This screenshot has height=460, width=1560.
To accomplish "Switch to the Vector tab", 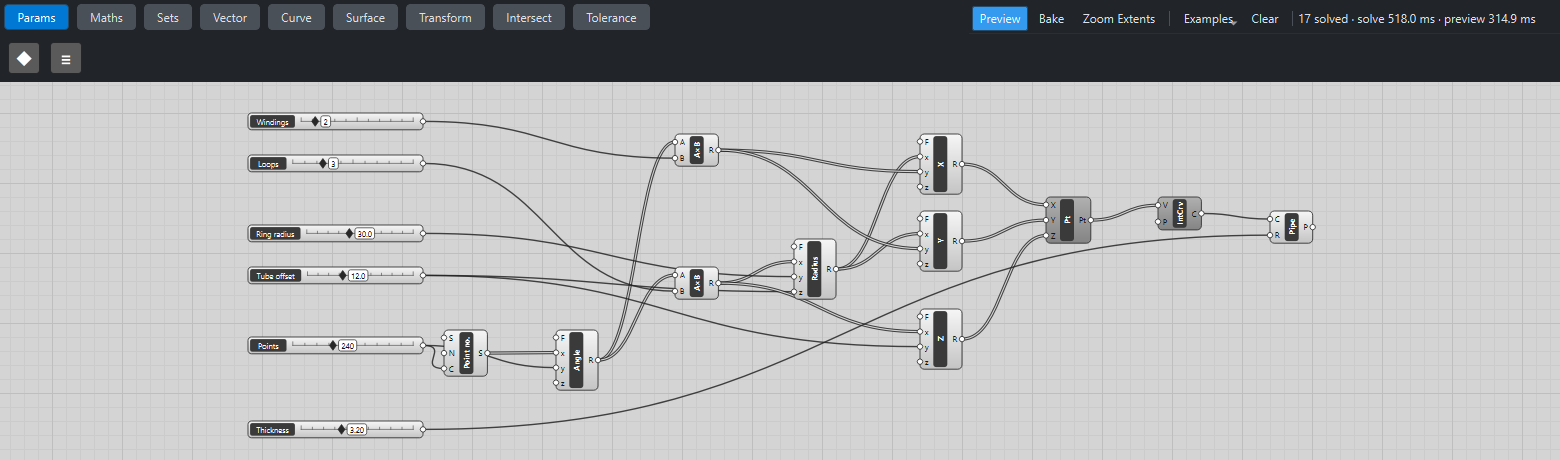I will click(230, 17).
